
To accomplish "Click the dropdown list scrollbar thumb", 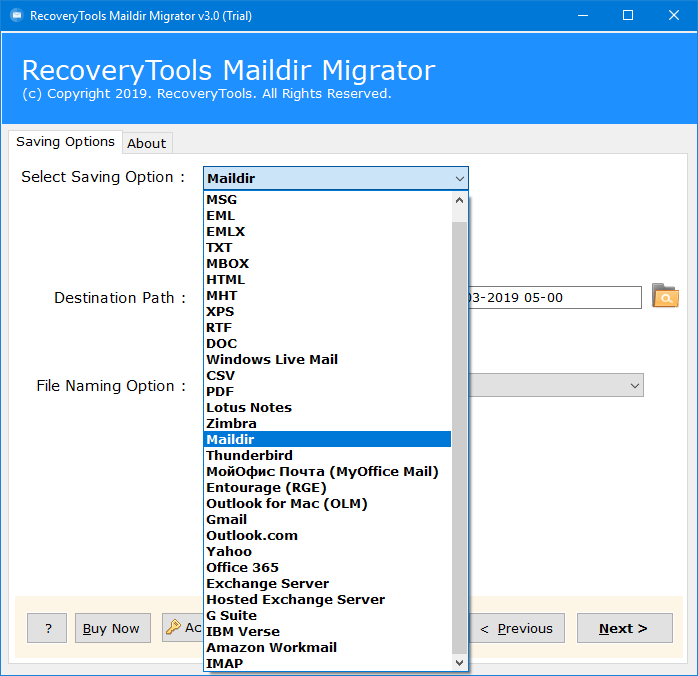I will (459, 438).
